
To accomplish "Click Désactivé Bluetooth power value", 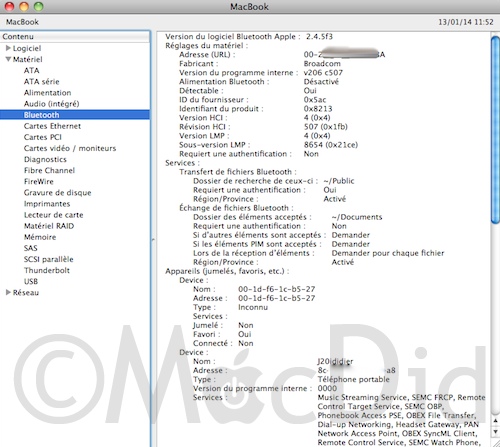I will [321, 81].
